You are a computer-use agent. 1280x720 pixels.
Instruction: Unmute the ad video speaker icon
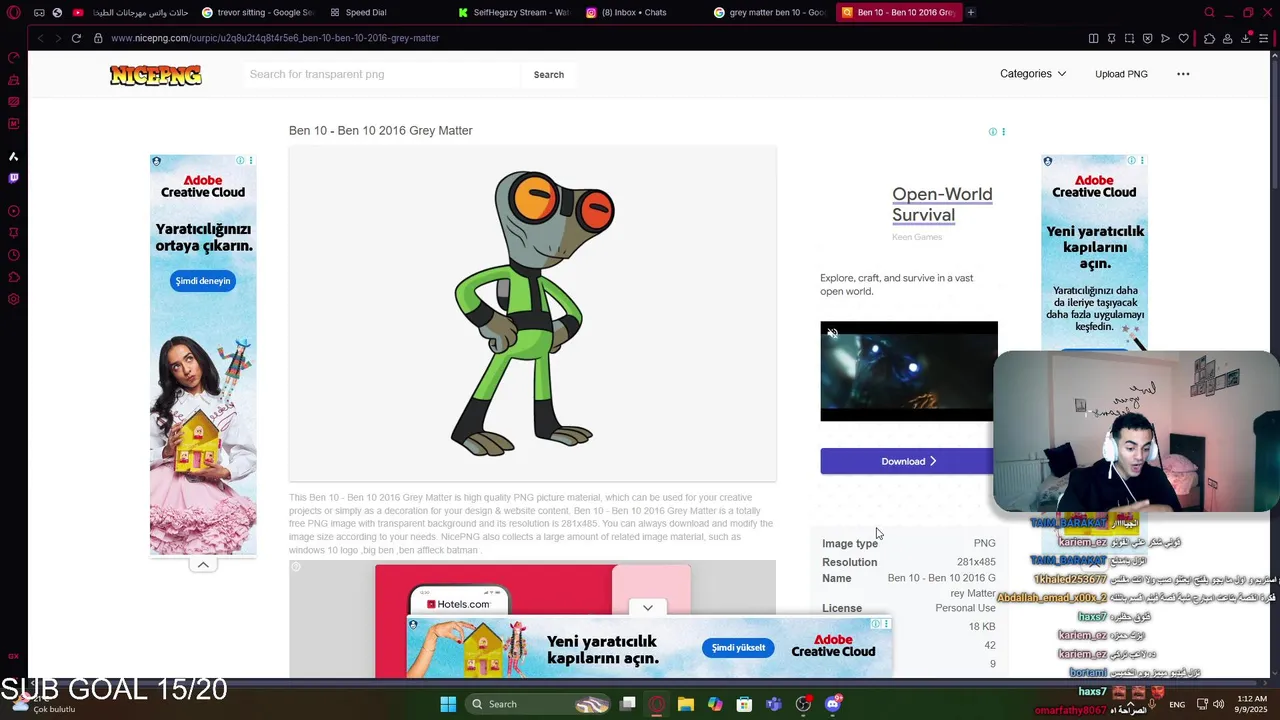pos(833,334)
